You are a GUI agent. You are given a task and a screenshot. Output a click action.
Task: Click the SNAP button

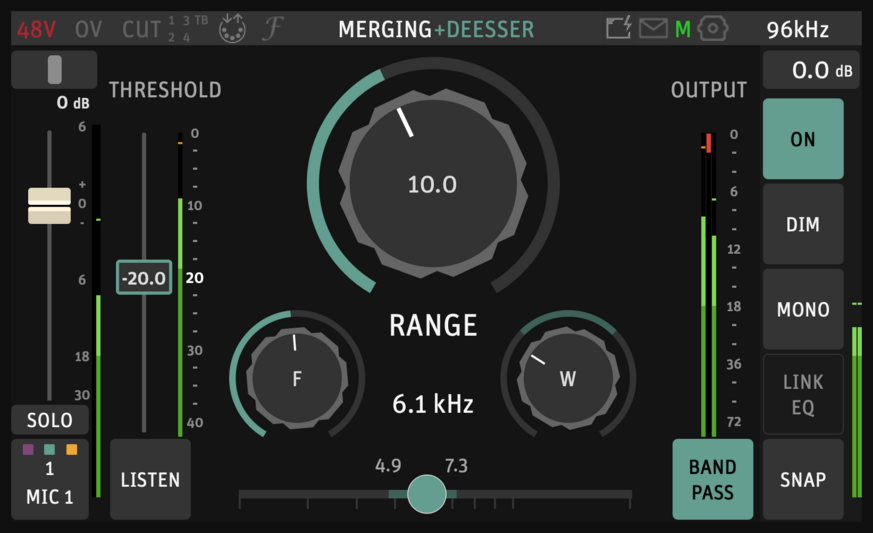(x=803, y=480)
